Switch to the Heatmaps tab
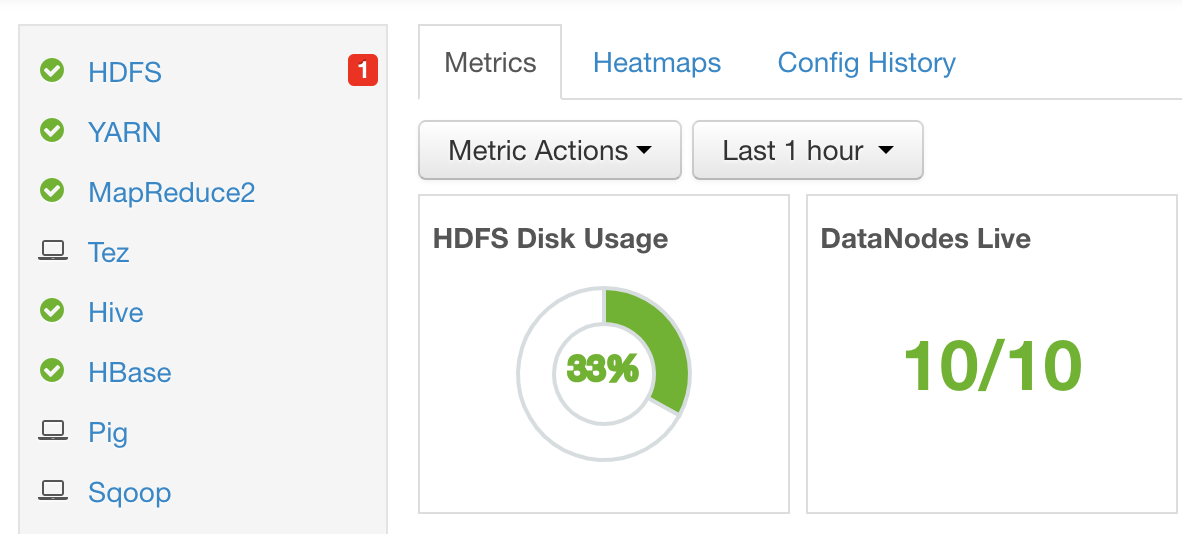 (657, 63)
